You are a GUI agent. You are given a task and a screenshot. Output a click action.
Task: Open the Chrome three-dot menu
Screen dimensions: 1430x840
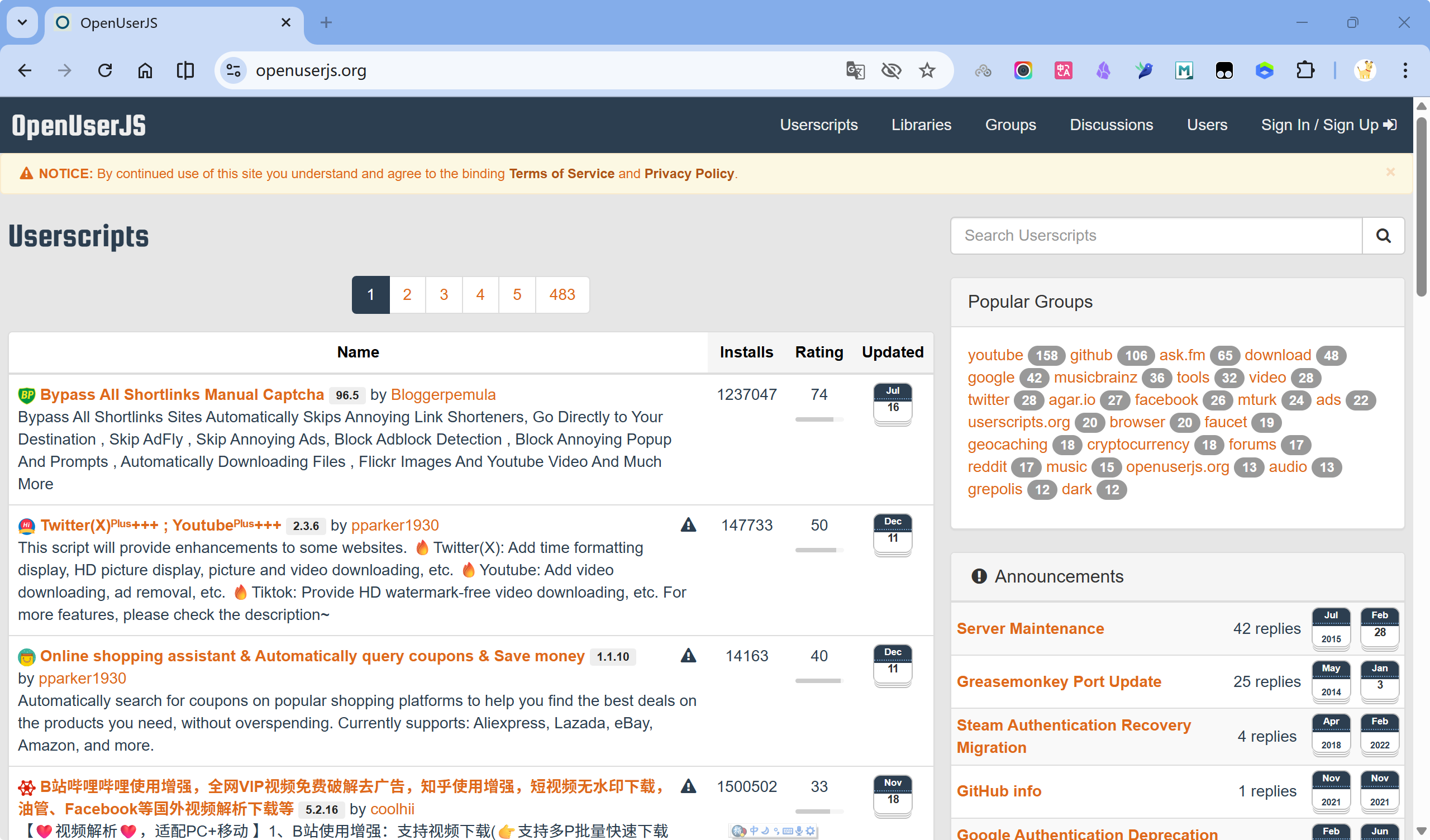1404,70
